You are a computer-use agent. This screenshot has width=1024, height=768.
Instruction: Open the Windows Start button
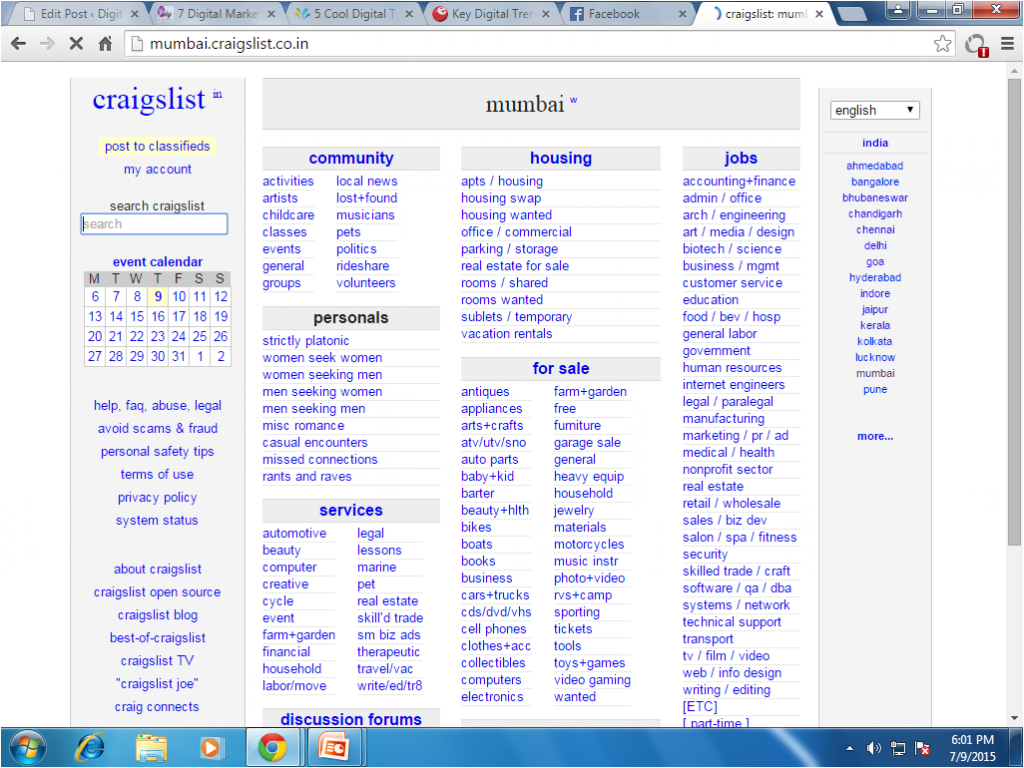(x=27, y=748)
